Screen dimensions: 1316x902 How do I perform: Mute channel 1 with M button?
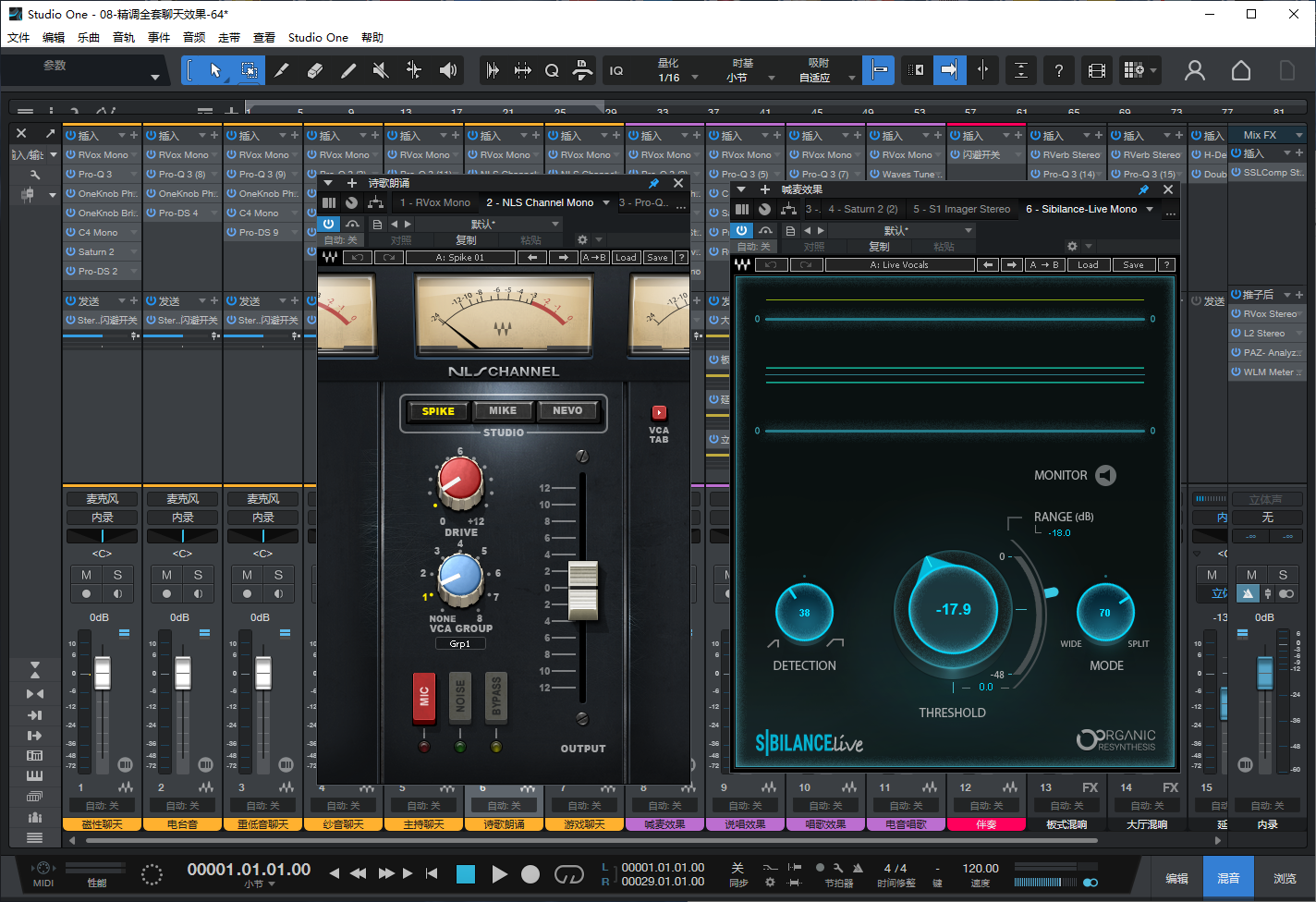(x=86, y=575)
